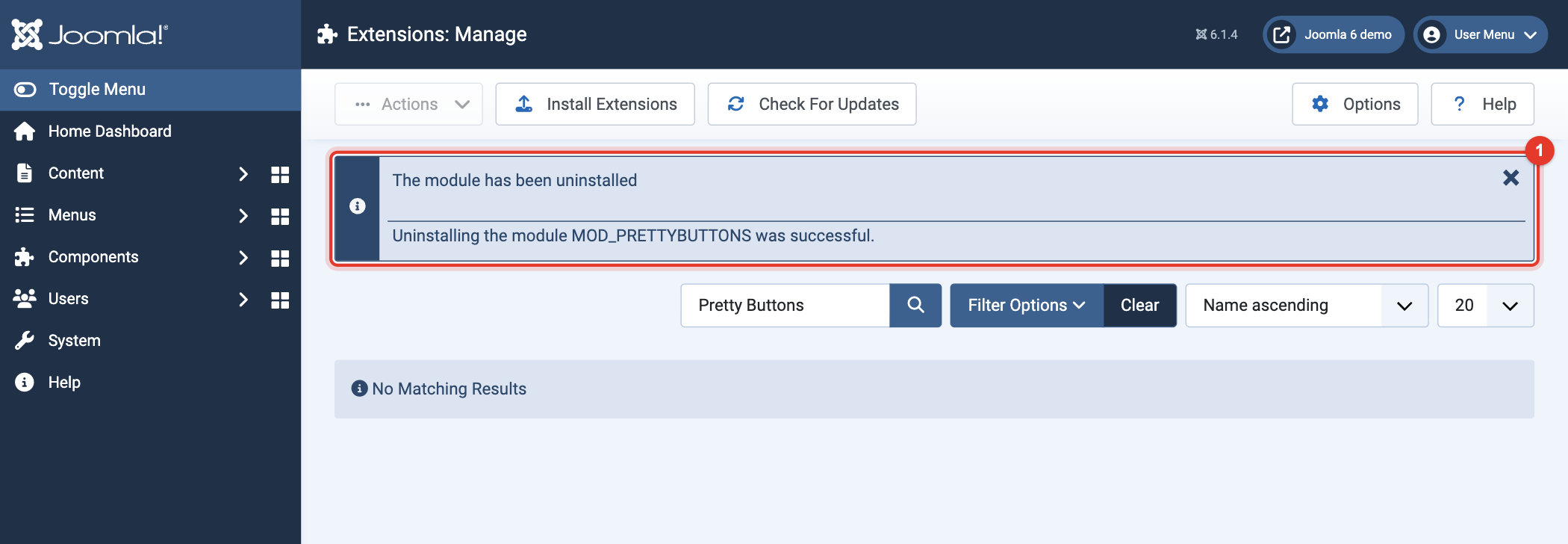Click the MOD_PRETTYBUTTONS success message text
Image resolution: width=1568 pixels, height=544 pixels.
tap(633, 236)
